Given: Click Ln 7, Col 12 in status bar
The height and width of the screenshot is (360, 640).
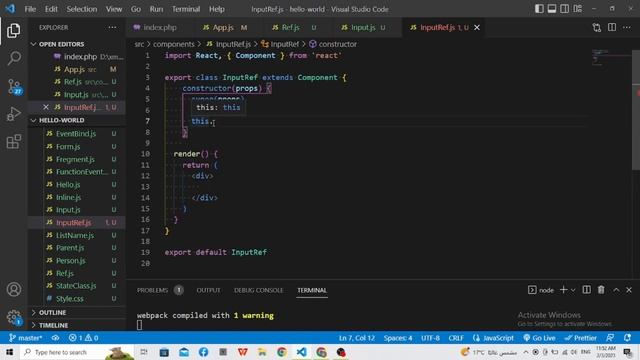Looking at the screenshot, I should click(357, 338).
